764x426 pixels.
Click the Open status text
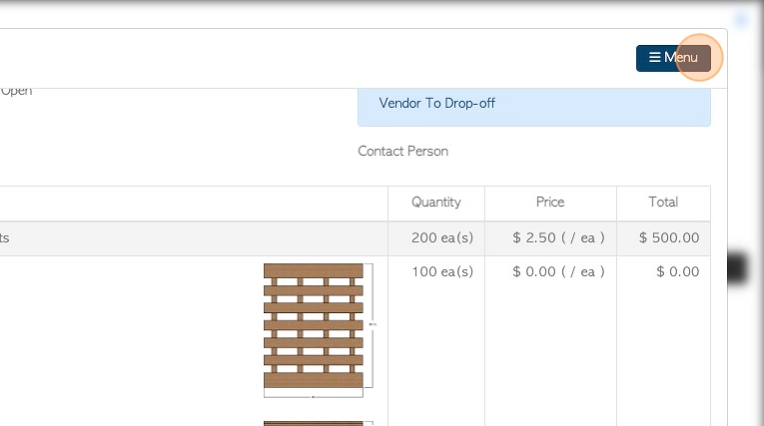tap(16, 90)
